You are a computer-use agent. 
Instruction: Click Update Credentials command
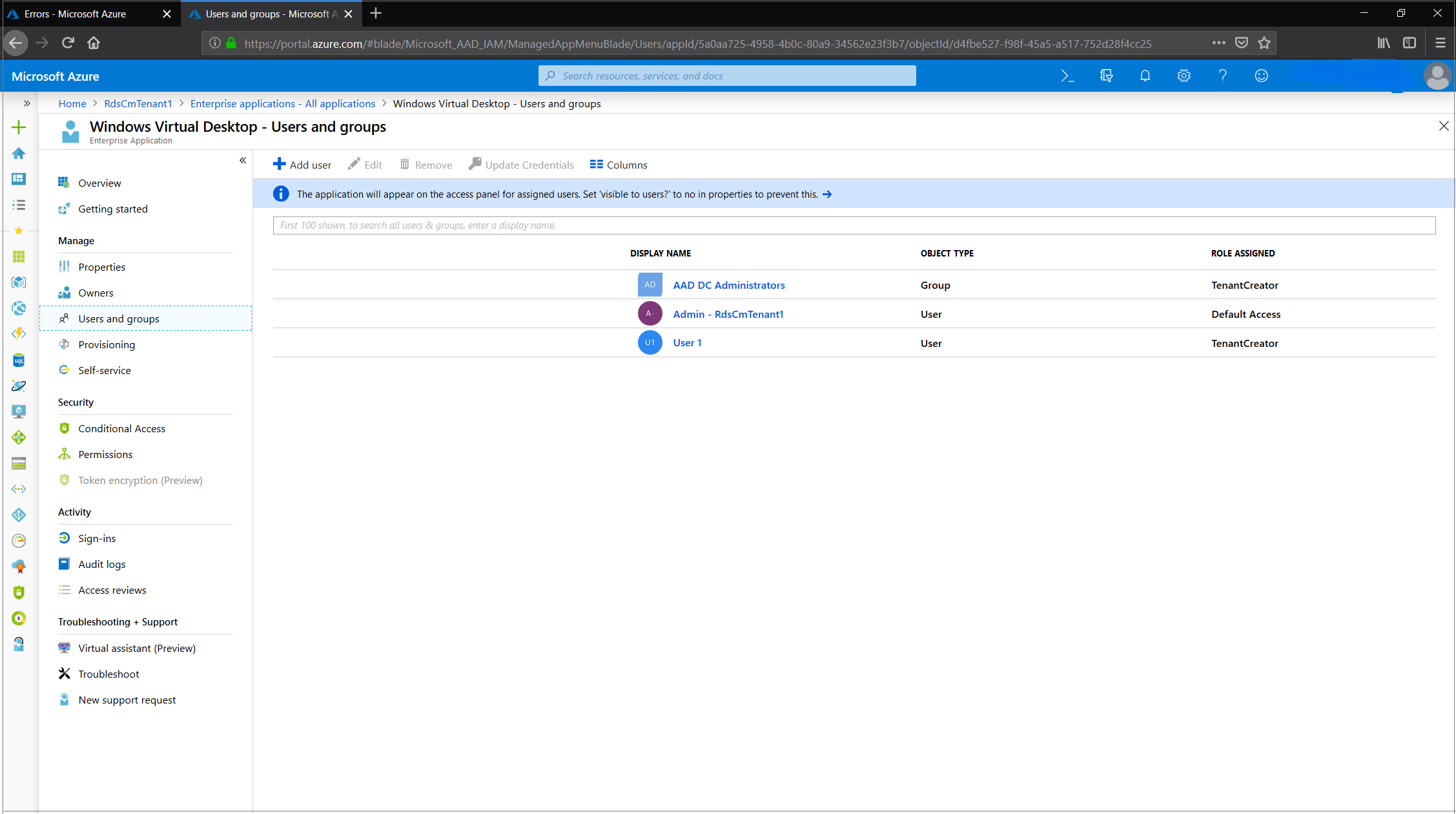point(521,165)
